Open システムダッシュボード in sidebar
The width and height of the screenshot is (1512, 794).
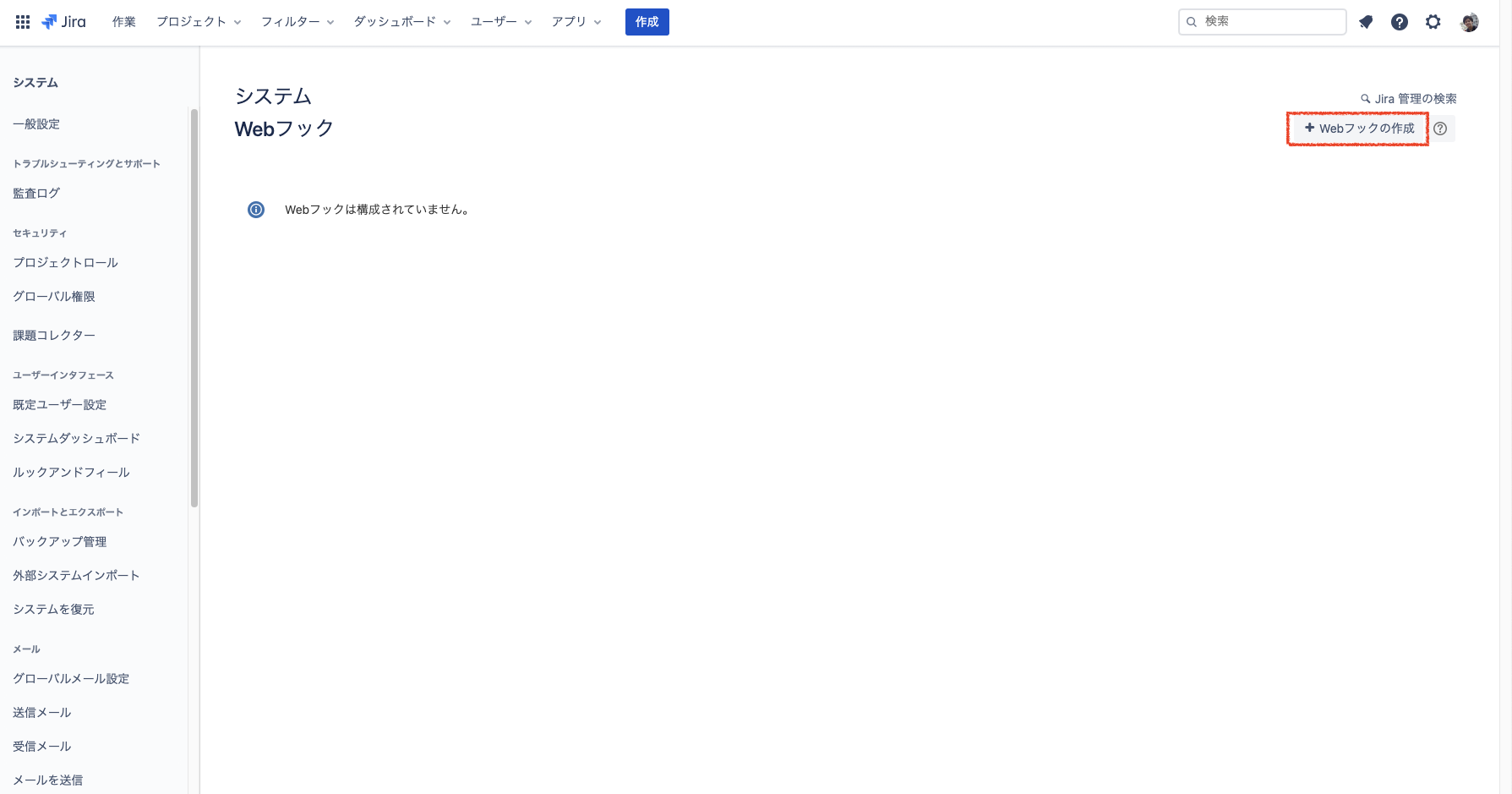coord(77,439)
